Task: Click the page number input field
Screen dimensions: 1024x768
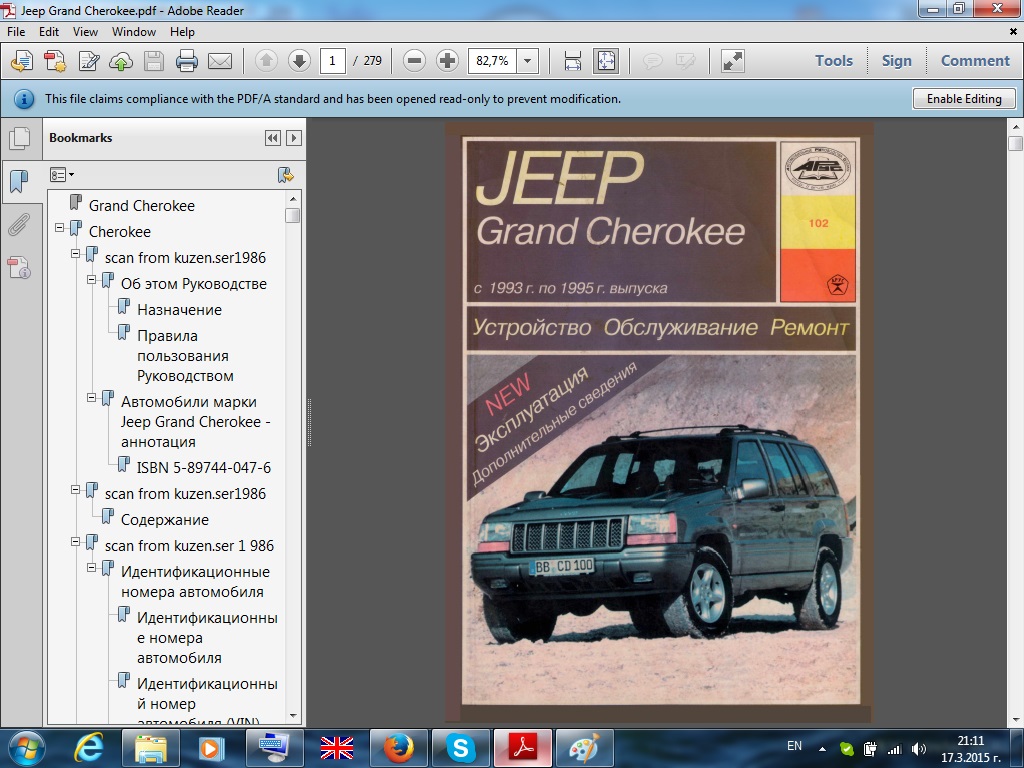Action: pos(332,61)
